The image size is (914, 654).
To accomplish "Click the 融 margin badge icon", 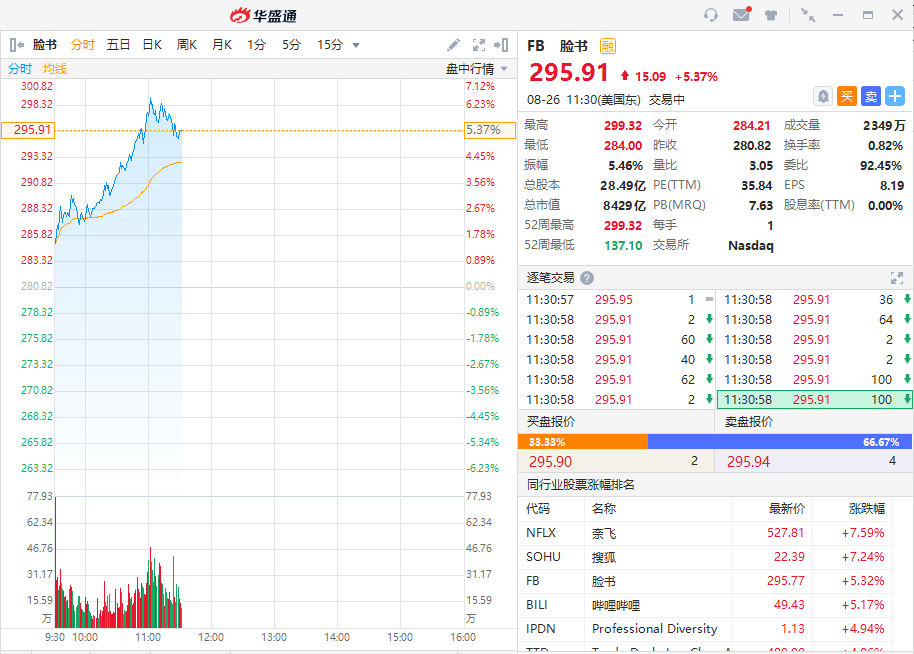I will pyautogui.click(x=608, y=46).
